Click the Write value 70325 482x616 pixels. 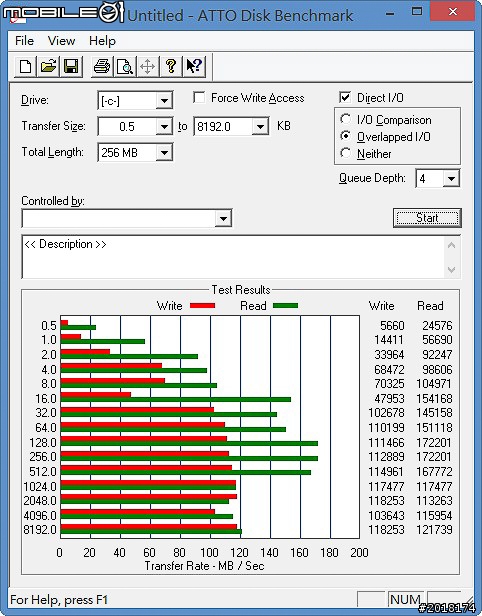tap(389, 383)
